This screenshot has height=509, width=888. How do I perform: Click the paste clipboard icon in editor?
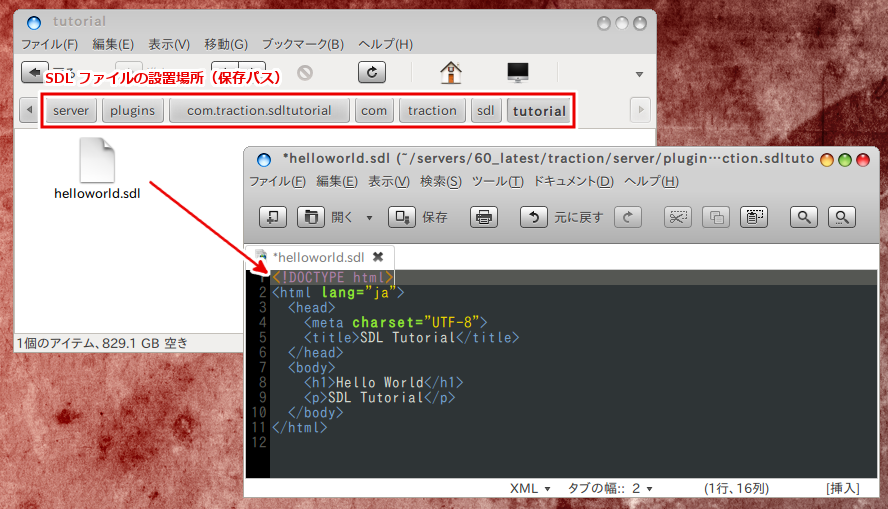click(x=753, y=217)
